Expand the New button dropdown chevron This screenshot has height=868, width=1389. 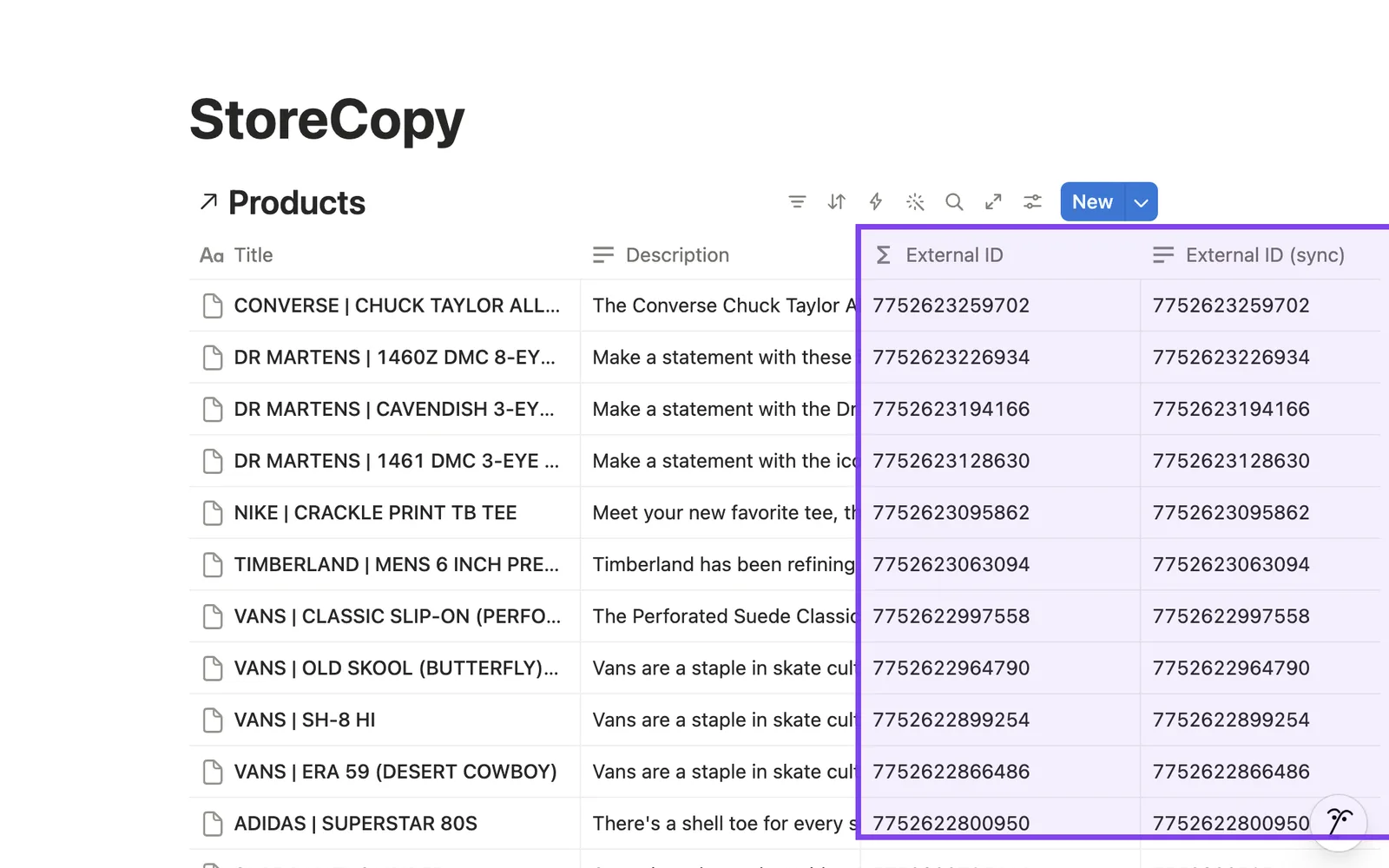(1141, 202)
